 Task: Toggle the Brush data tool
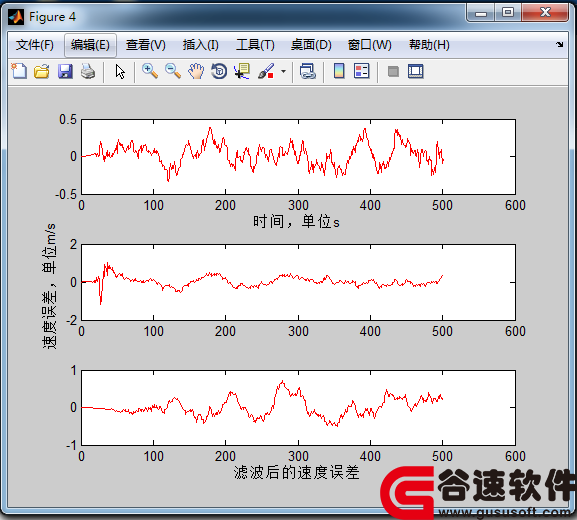(266, 71)
